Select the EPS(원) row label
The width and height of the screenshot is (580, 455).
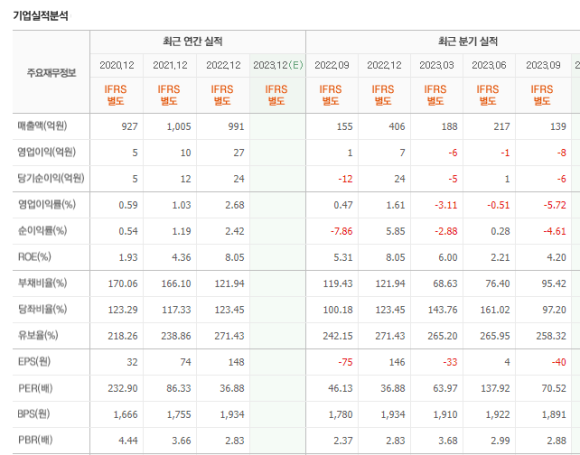pos(34,361)
